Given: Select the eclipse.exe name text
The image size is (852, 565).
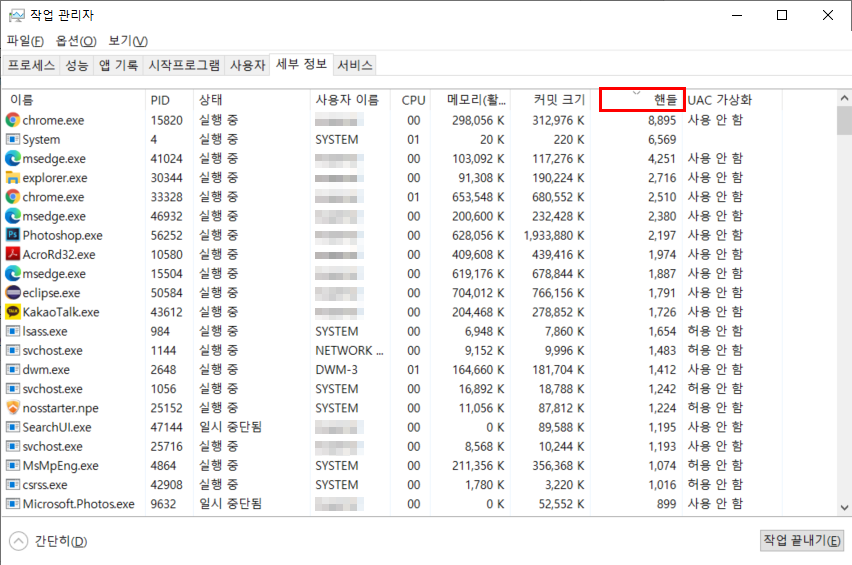Looking at the screenshot, I should pyautogui.click(x=51, y=293).
